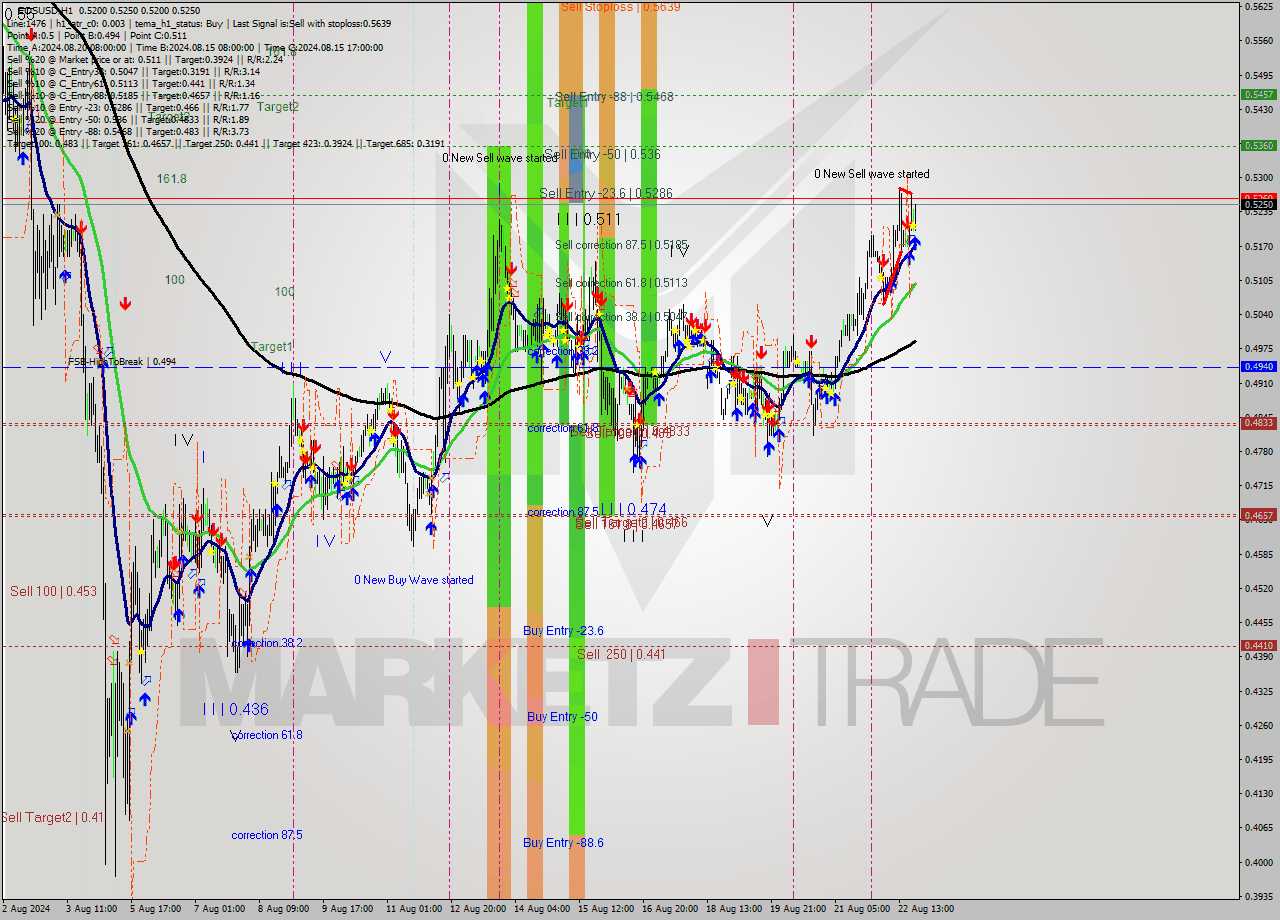Click the 'Sell Entry -50 | 0.536' label
This screenshot has width=1280, height=920.
coord(602,154)
